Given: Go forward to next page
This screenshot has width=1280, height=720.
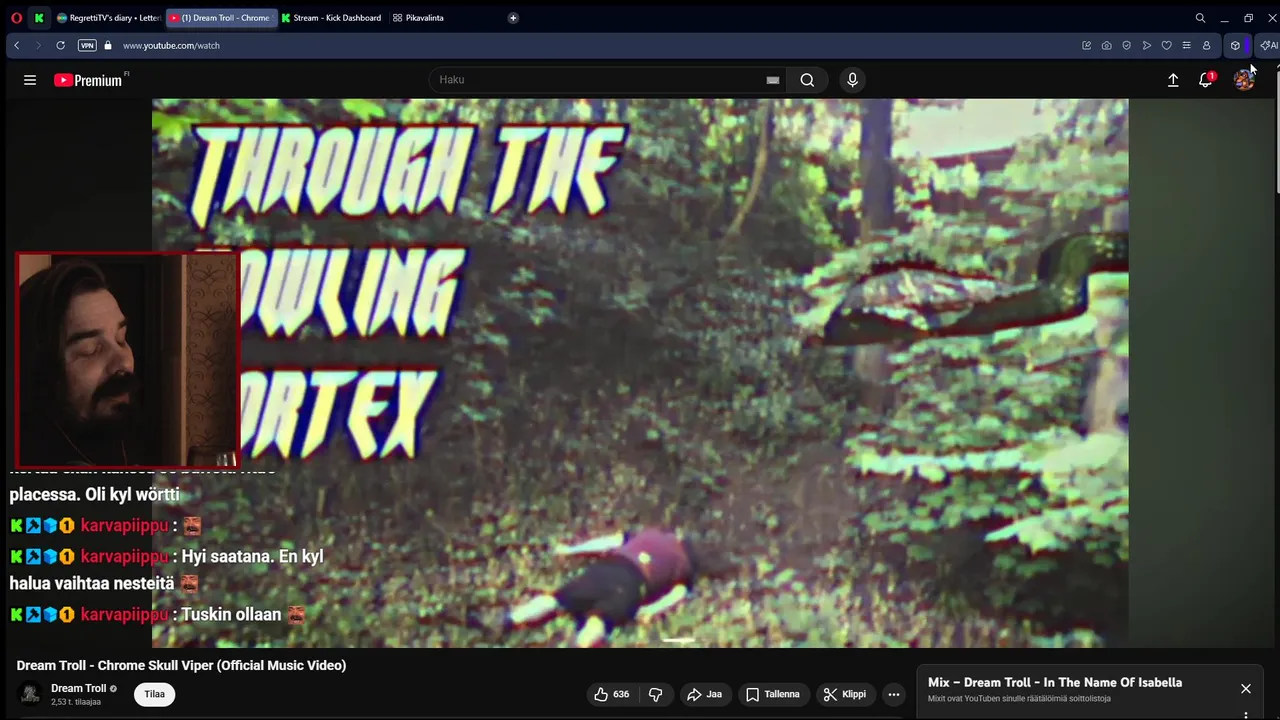Looking at the screenshot, I should pyautogui.click(x=38, y=45).
